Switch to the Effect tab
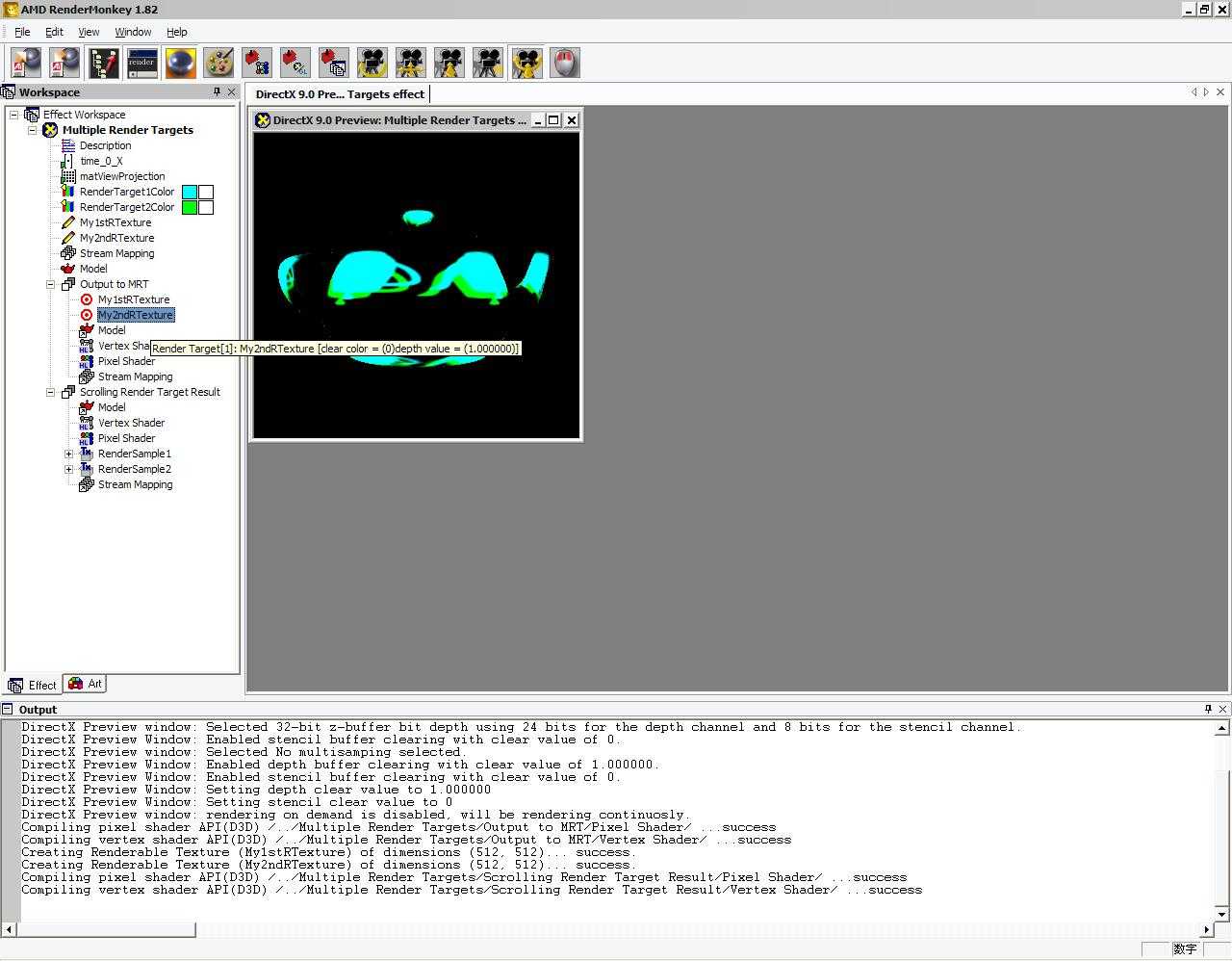The width and height of the screenshot is (1232, 961). tap(33, 685)
